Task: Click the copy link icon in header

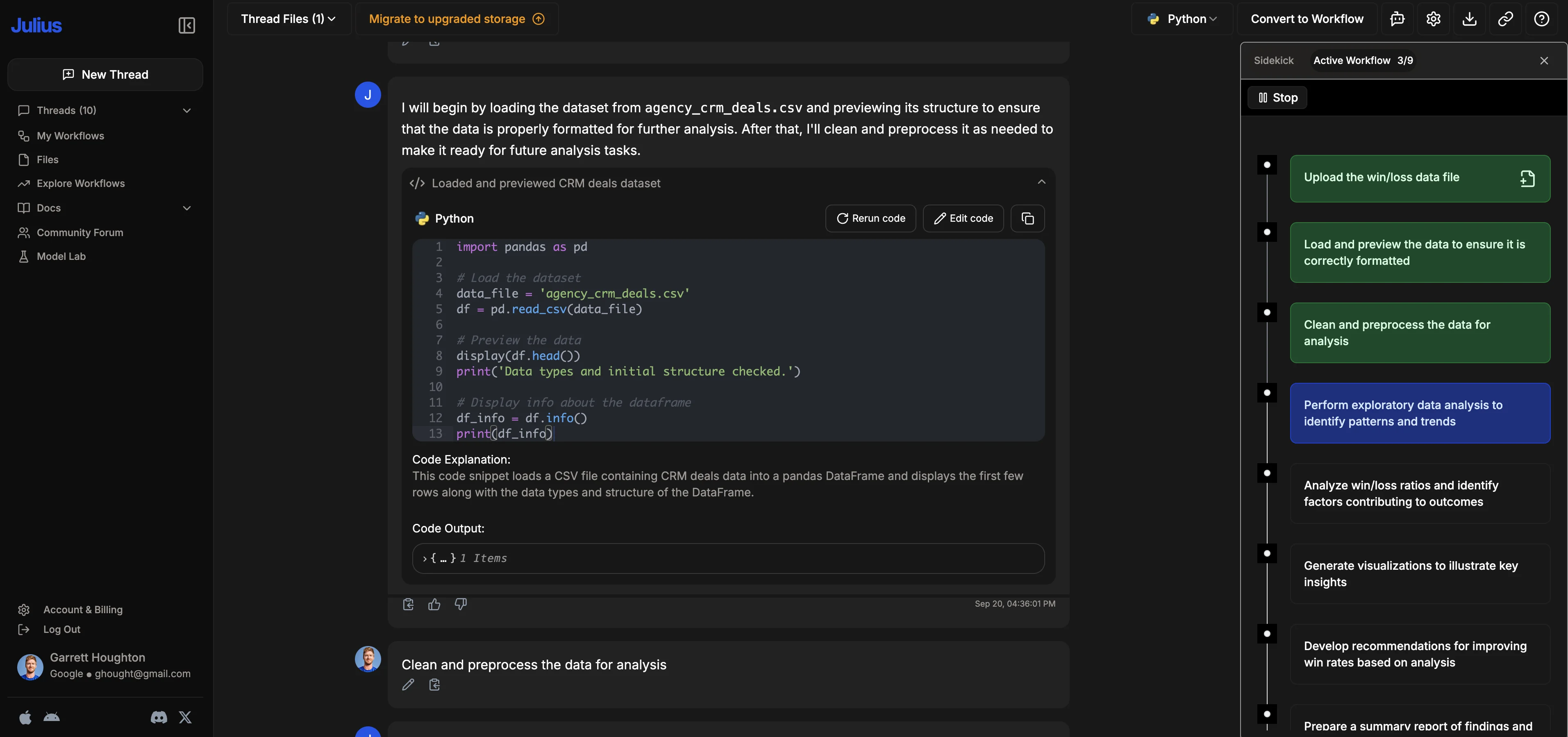Action: click(1505, 19)
